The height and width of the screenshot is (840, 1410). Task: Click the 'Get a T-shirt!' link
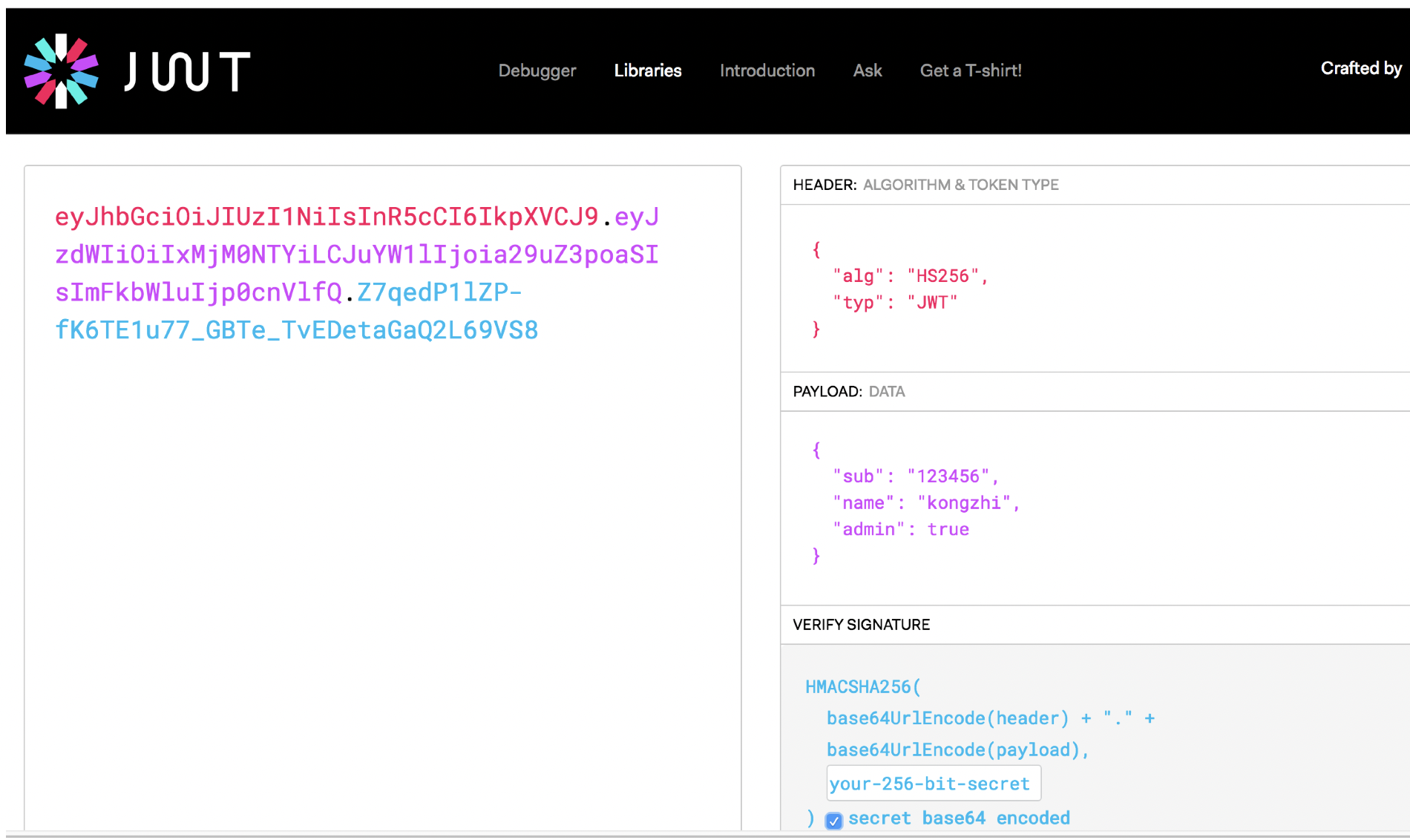tap(971, 70)
